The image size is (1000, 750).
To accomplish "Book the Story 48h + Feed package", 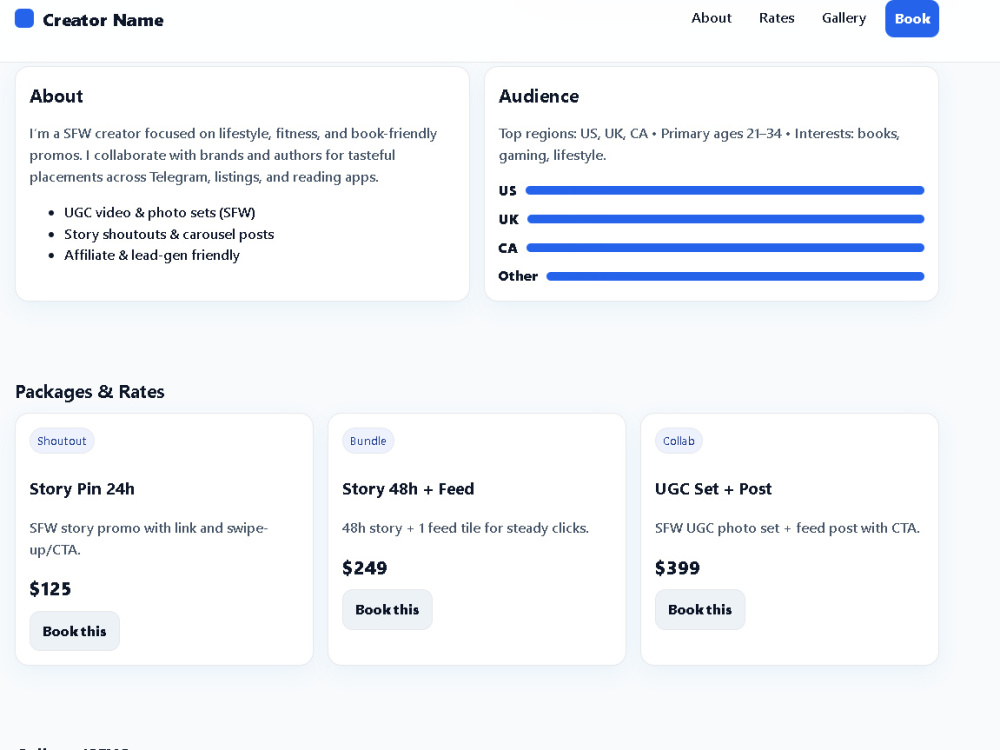I will 387,610.
